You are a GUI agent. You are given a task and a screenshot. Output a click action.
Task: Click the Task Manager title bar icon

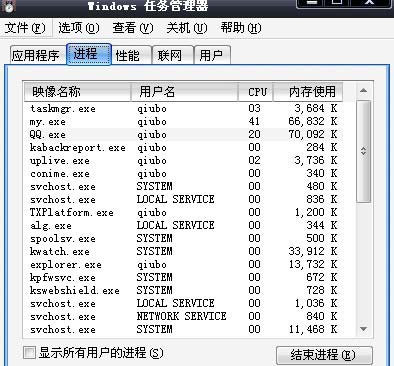pyautogui.click(x=8, y=6)
